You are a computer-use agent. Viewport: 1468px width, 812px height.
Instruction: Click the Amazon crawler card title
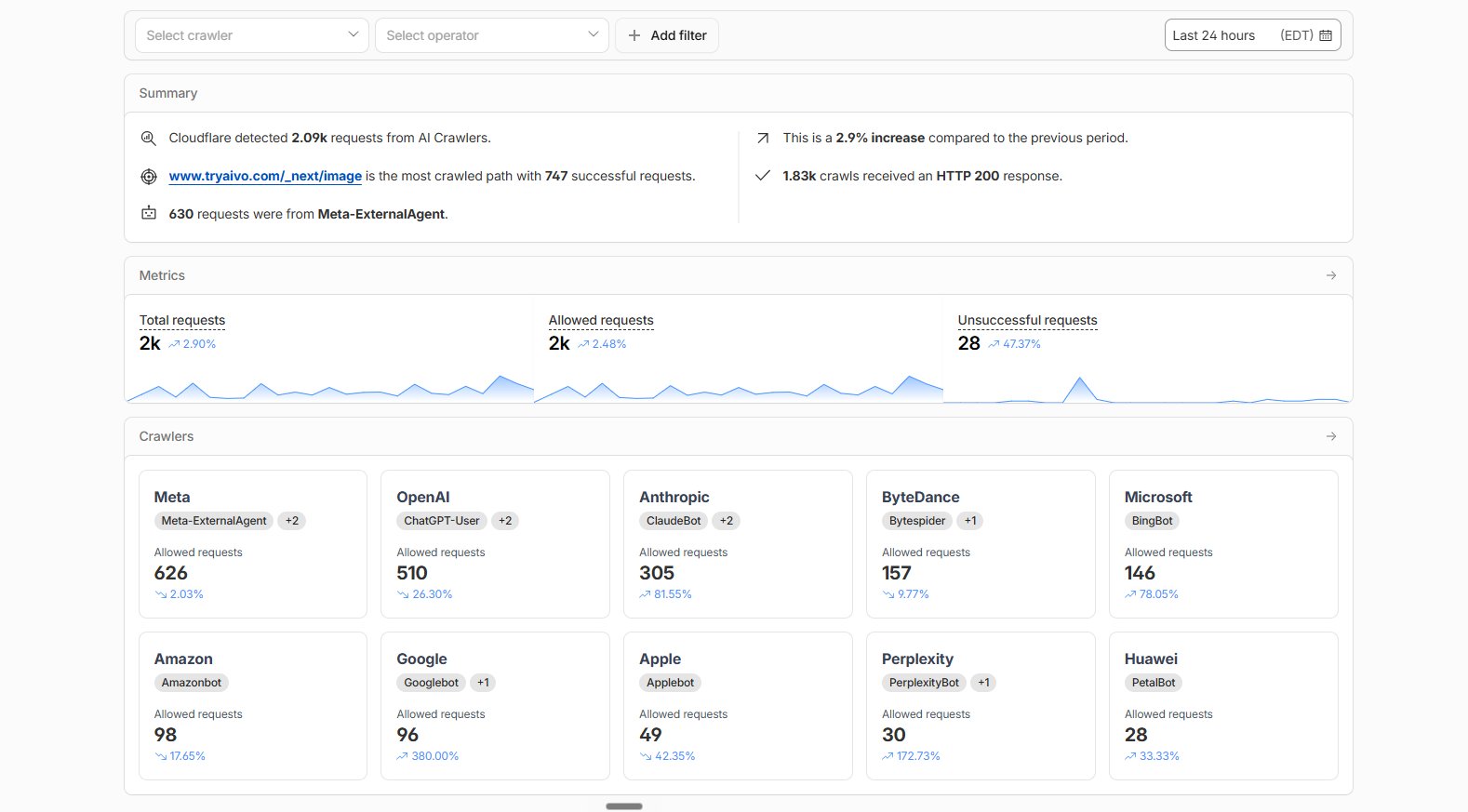coord(183,659)
